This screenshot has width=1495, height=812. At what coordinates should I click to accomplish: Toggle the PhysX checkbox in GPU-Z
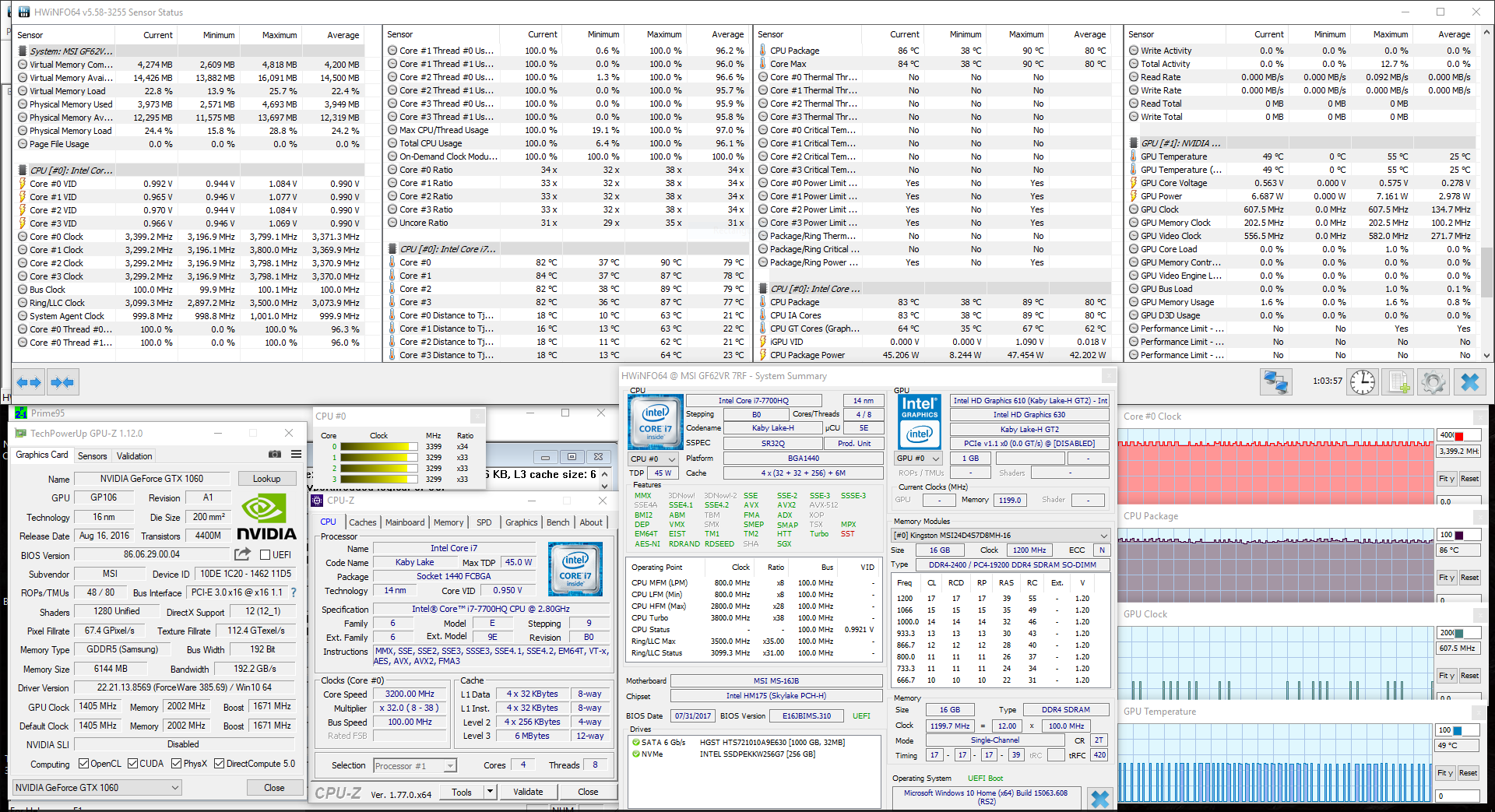(177, 764)
